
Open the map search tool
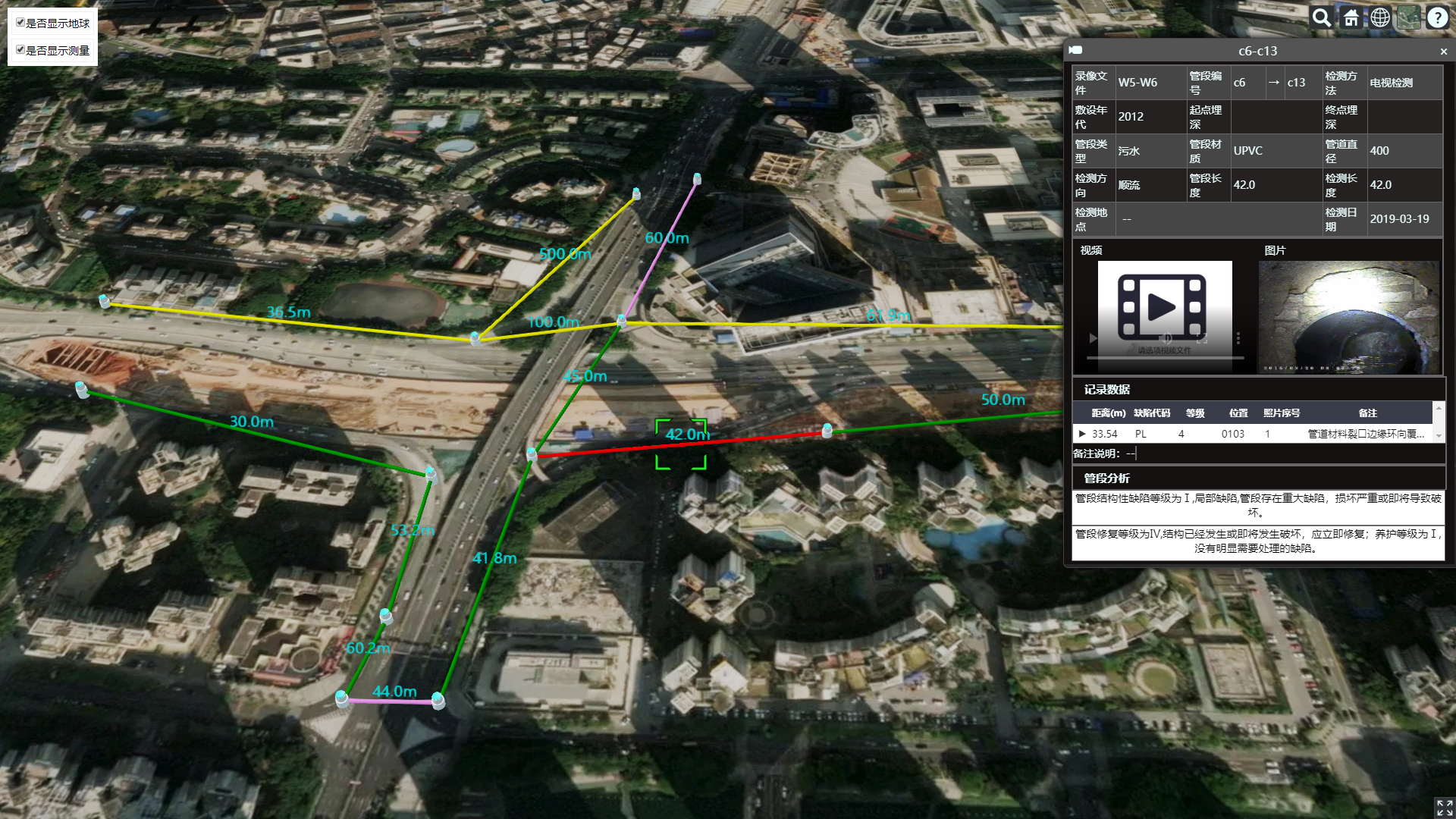(x=1322, y=18)
